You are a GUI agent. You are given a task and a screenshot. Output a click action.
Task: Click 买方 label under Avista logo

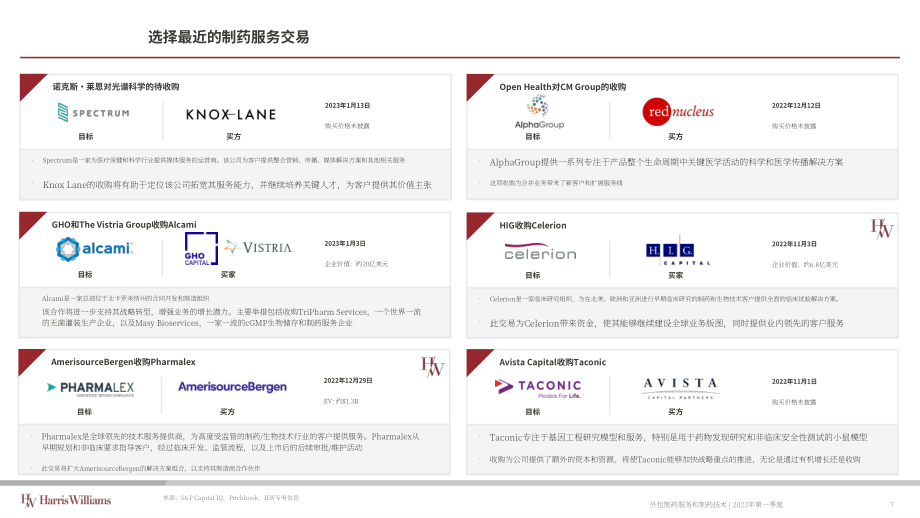pyautogui.click(x=675, y=412)
